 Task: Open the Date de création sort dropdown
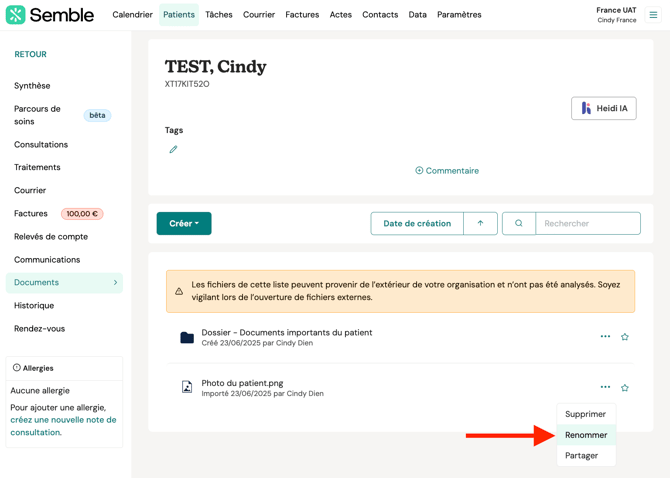click(417, 224)
